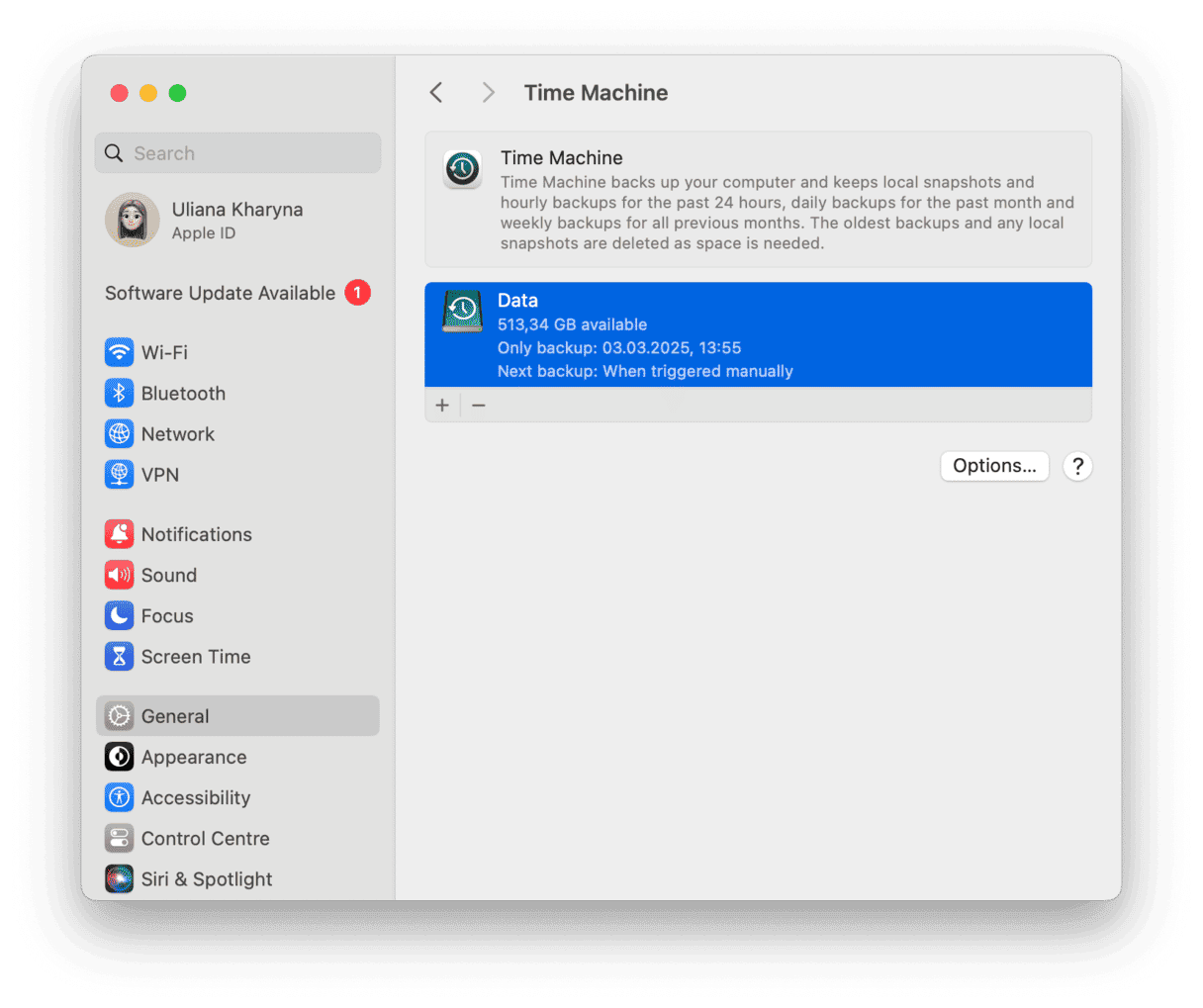Image resolution: width=1203 pixels, height=1008 pixels.
Task: Select the Data backup disk name
Action: (517, 301)
